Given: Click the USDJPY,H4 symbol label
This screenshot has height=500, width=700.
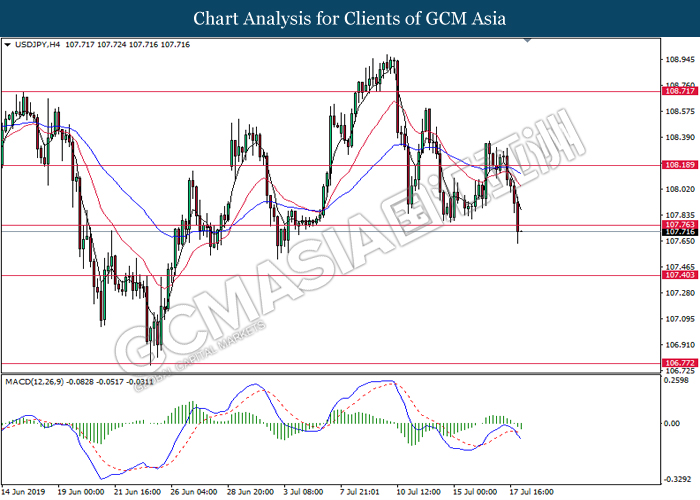Looking at the screenshot, I should point(38,45).
